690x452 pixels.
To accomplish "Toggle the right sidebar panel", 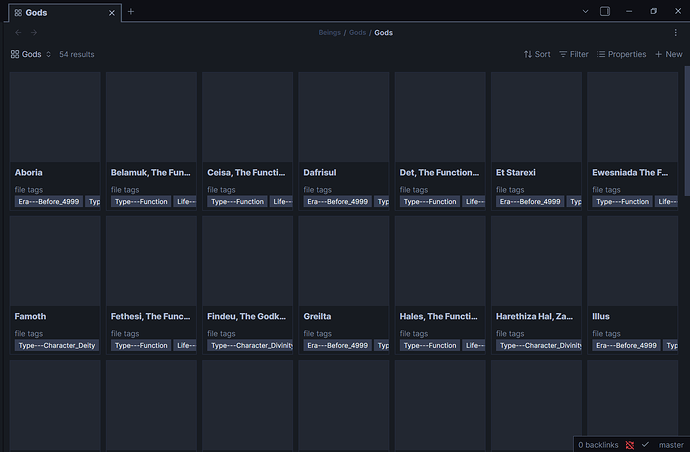I will point(605,12).
